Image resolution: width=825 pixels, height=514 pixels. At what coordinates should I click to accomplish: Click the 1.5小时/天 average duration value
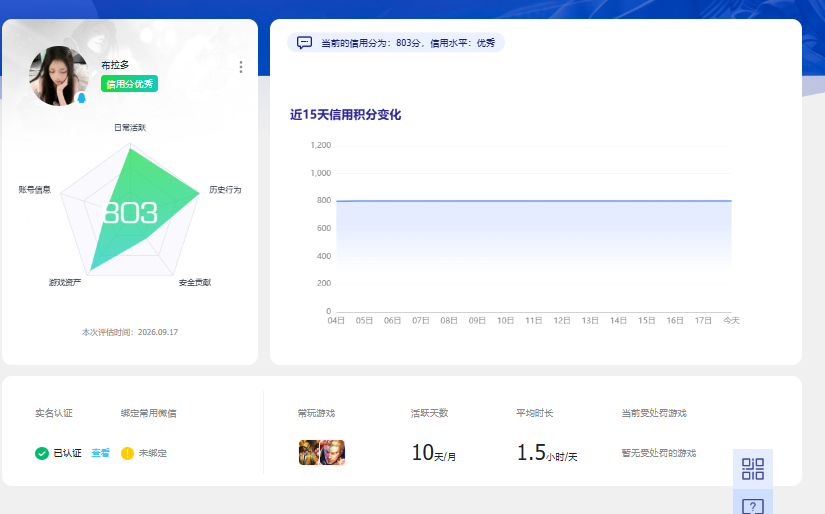547,453
